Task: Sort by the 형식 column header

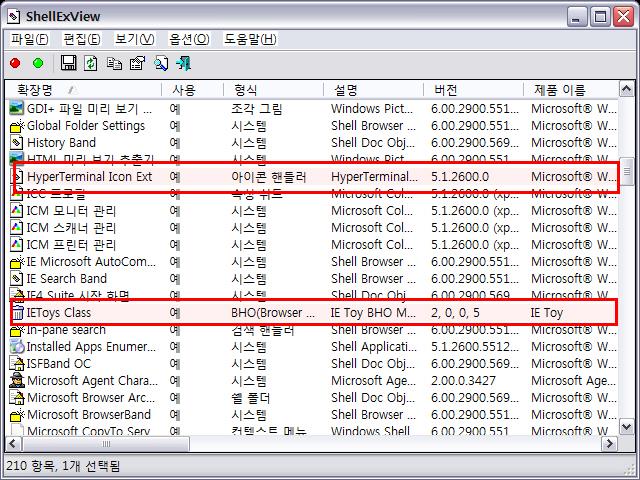Action: click(273, 90)
